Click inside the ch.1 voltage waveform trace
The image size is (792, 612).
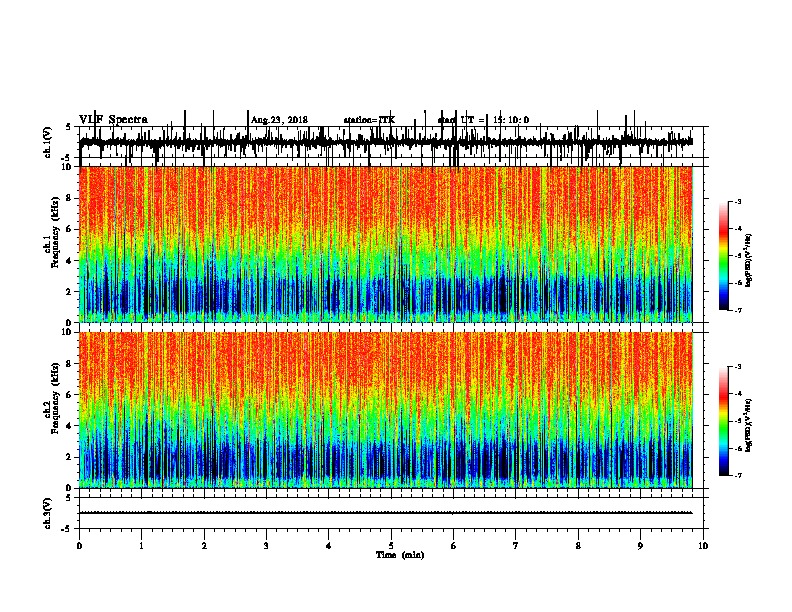(386, 142)
